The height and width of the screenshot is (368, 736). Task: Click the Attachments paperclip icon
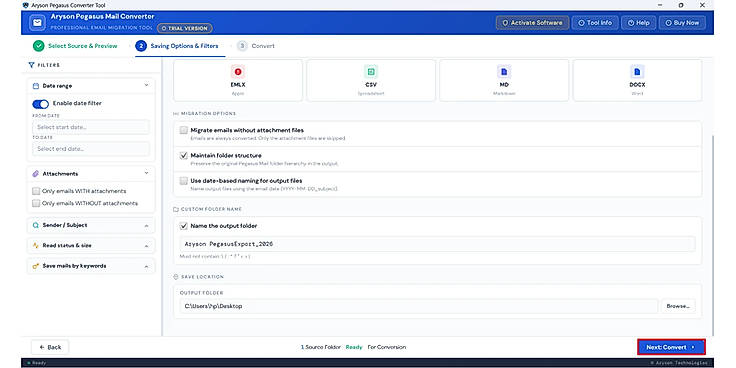tap(36, 174)
